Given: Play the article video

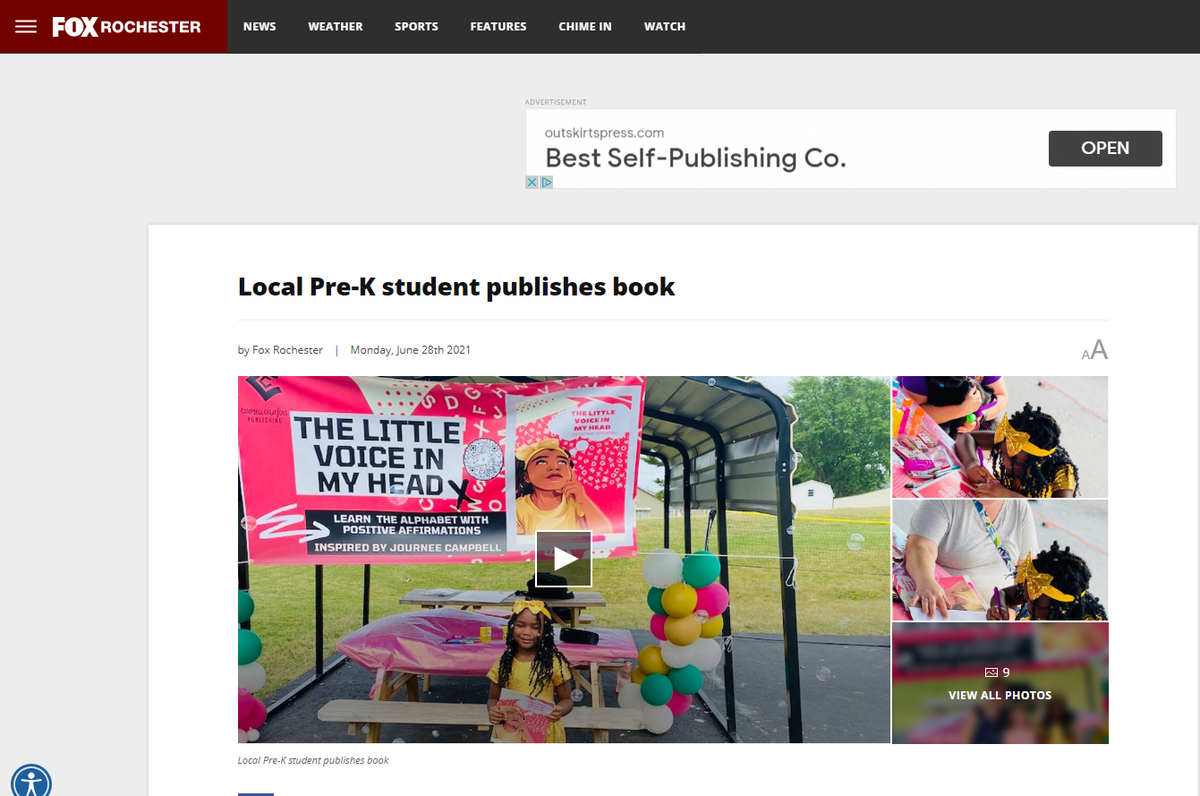Looking at the screenshot, I should [564, 559].
